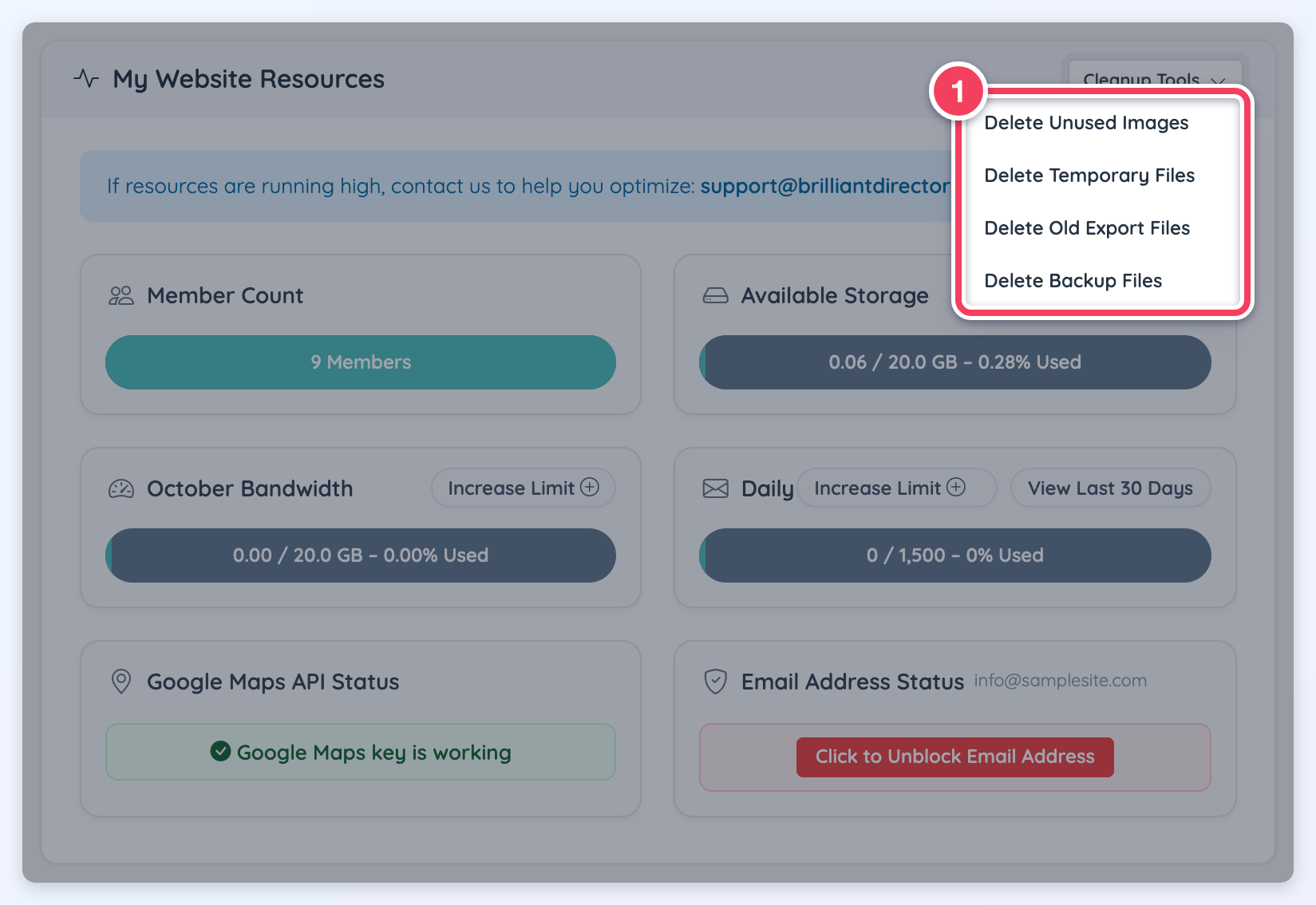Image resolution: width=1316 pixels, height=905 pixels.
Task: Click the Google Maps API Status label
Action: point(273,682)
